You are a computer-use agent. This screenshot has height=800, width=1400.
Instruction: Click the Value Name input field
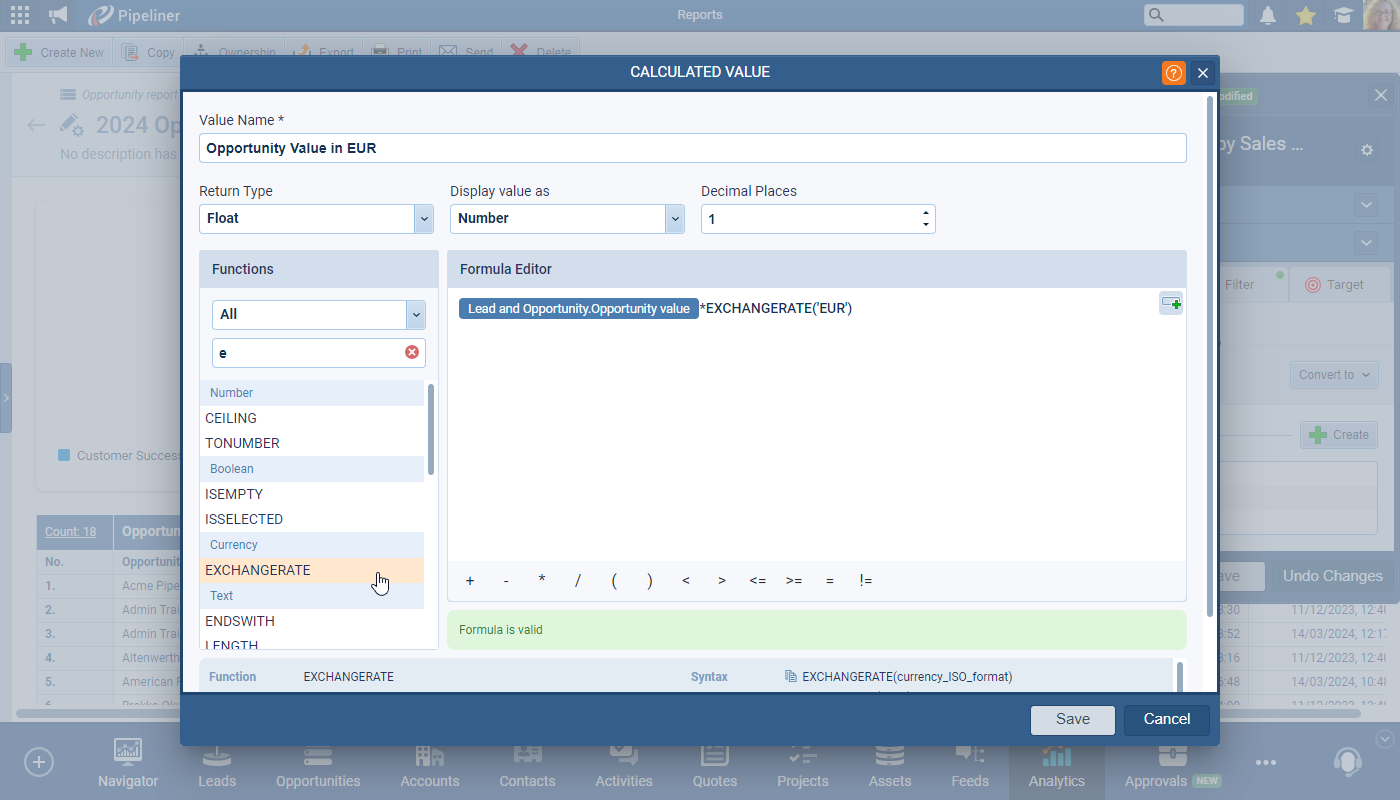(692, 148)
